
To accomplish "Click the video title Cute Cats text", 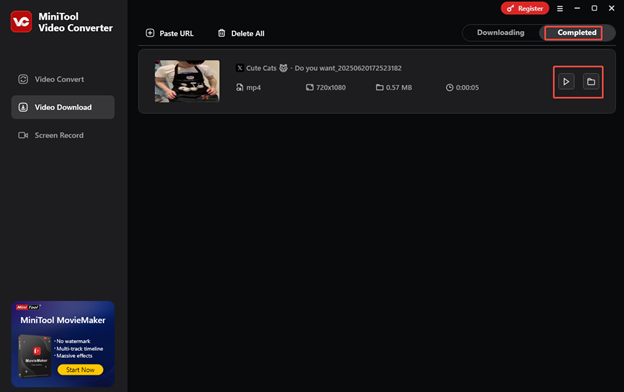I will click(324, 68).
